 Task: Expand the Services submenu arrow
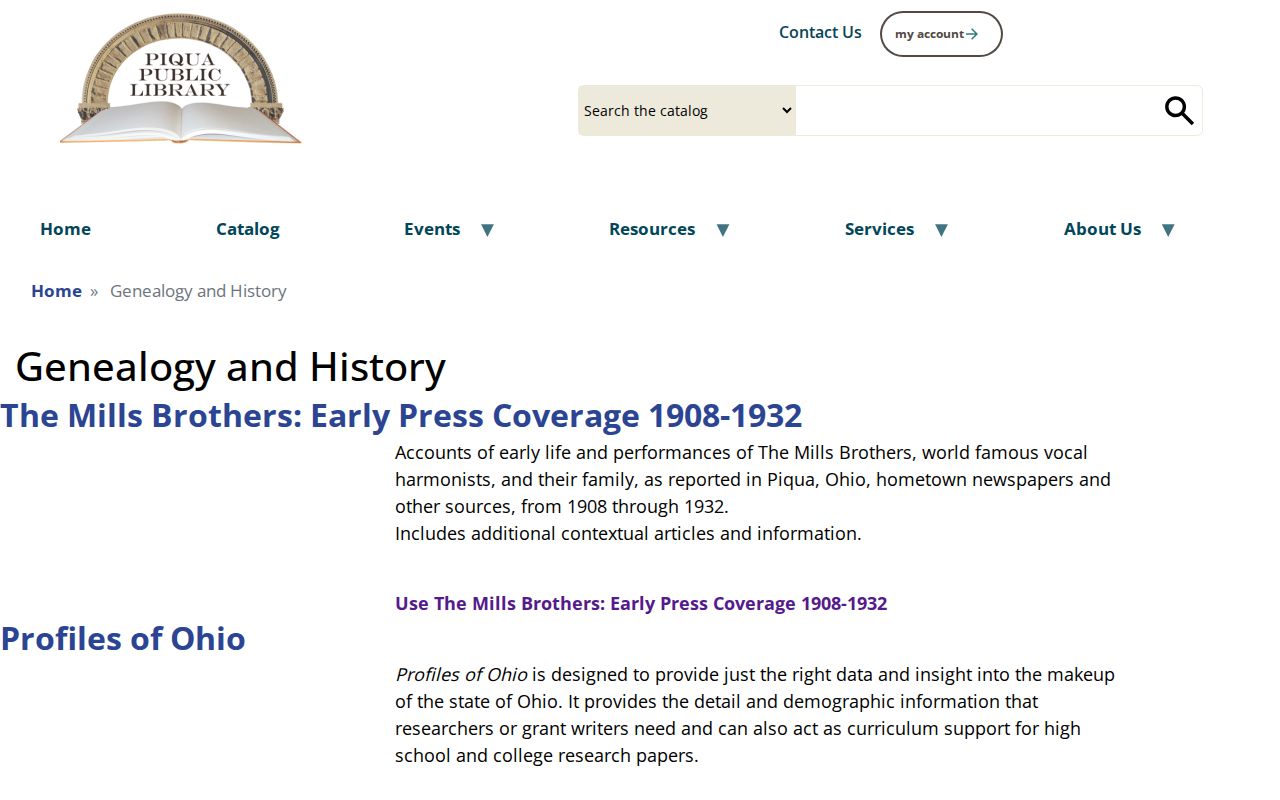pos(941,230)
